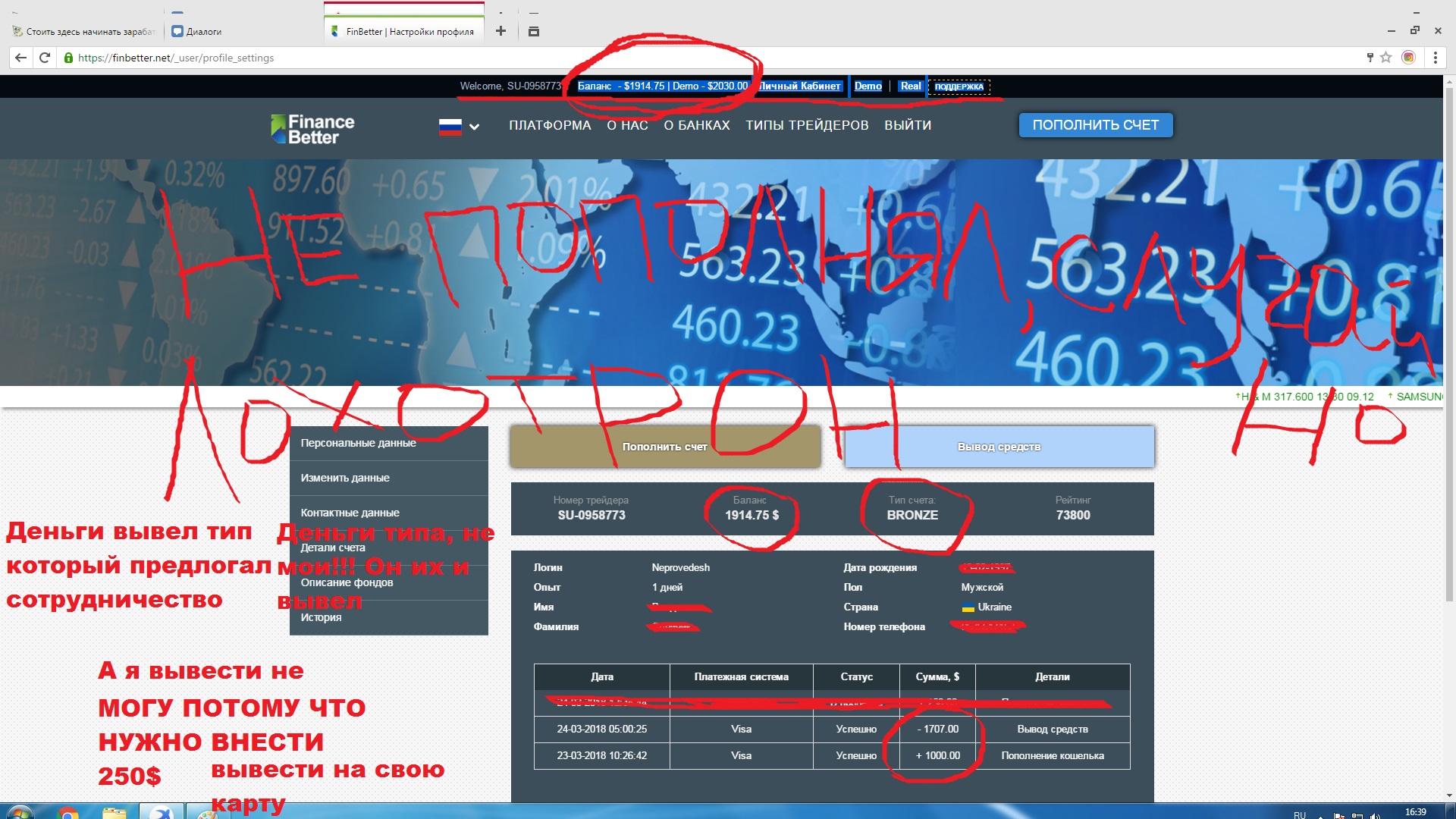
Task: Log out via ВЫЙТИ
Action: (908, 125)
